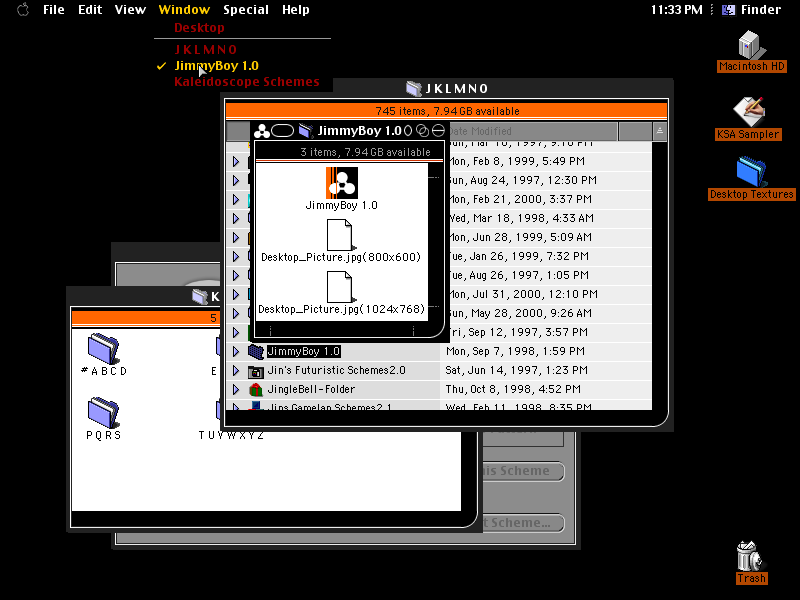Click the JingleBell-Folder gift icon

[256, 390]
